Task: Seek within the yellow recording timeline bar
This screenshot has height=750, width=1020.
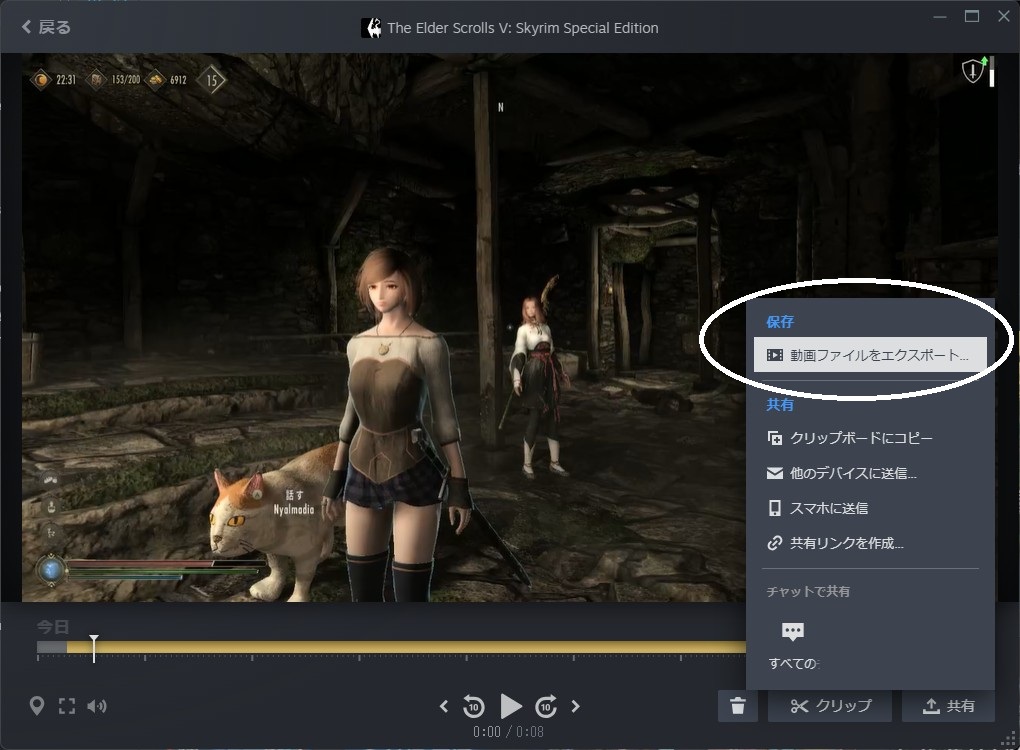Action: point(407,647)
